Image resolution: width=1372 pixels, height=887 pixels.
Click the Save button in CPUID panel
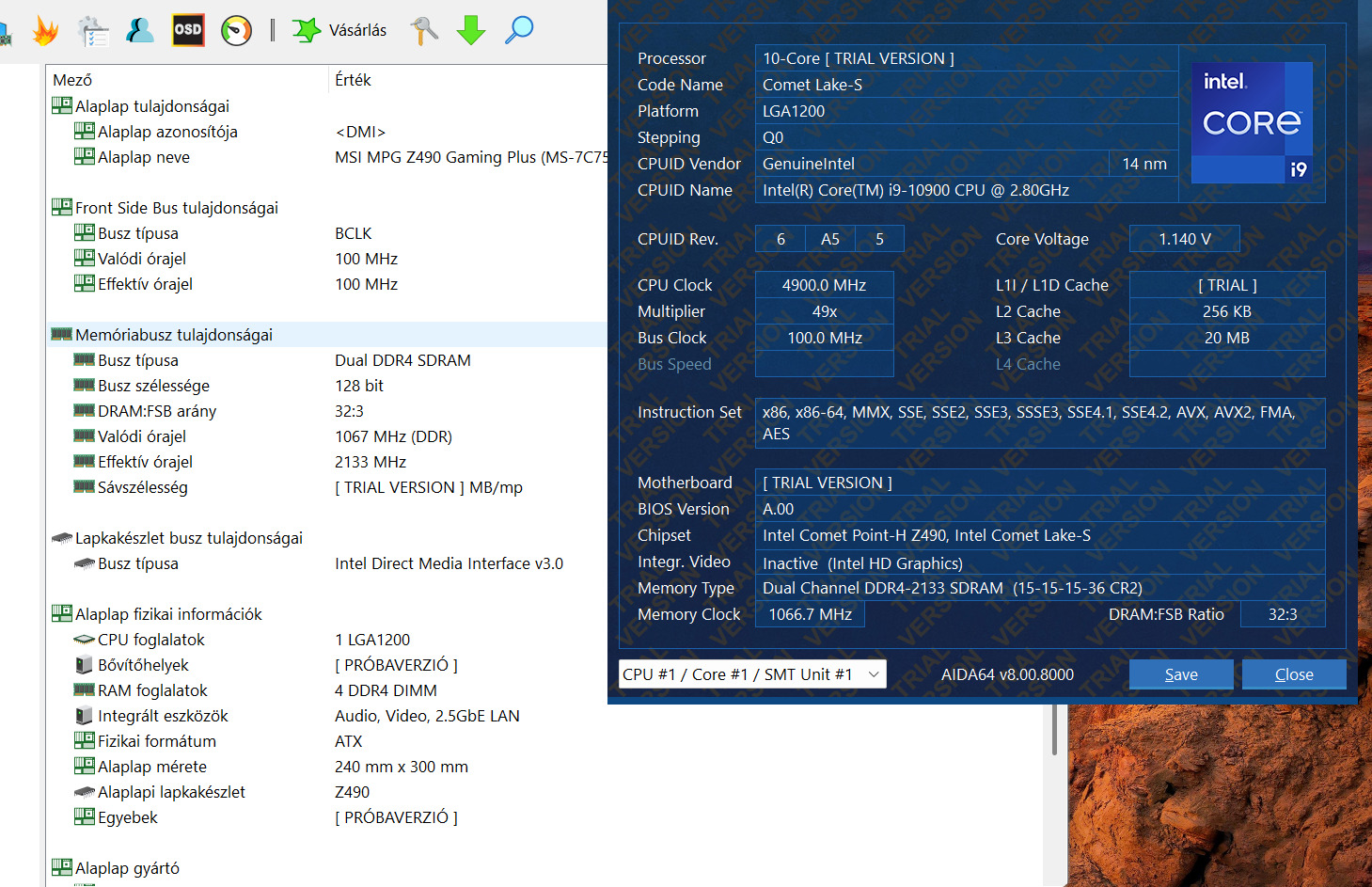pyautogui.click(x=1181, y=674)
